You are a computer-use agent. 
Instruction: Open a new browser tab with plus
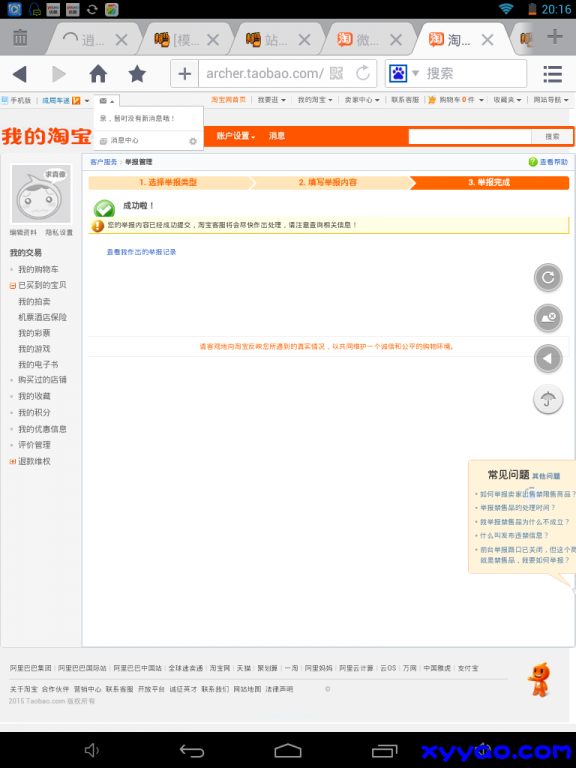[x=554, y=37]
